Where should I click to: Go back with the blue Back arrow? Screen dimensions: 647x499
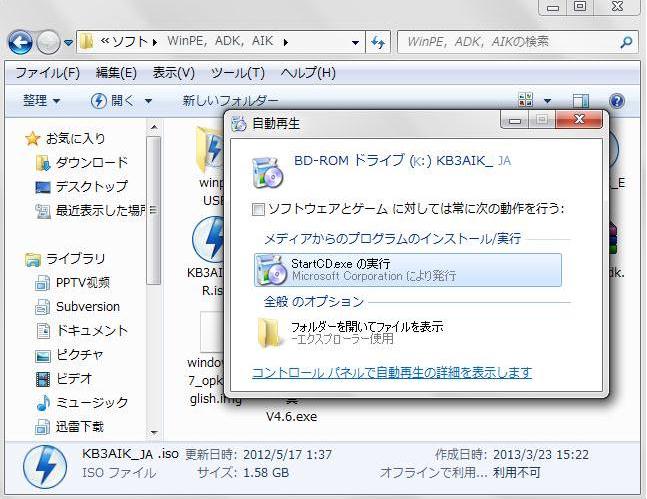[x=20, y=43]
